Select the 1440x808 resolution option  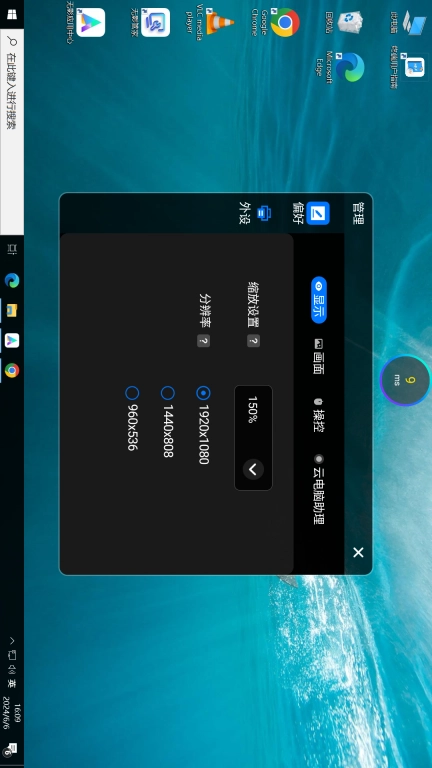[x=168, y=422]
